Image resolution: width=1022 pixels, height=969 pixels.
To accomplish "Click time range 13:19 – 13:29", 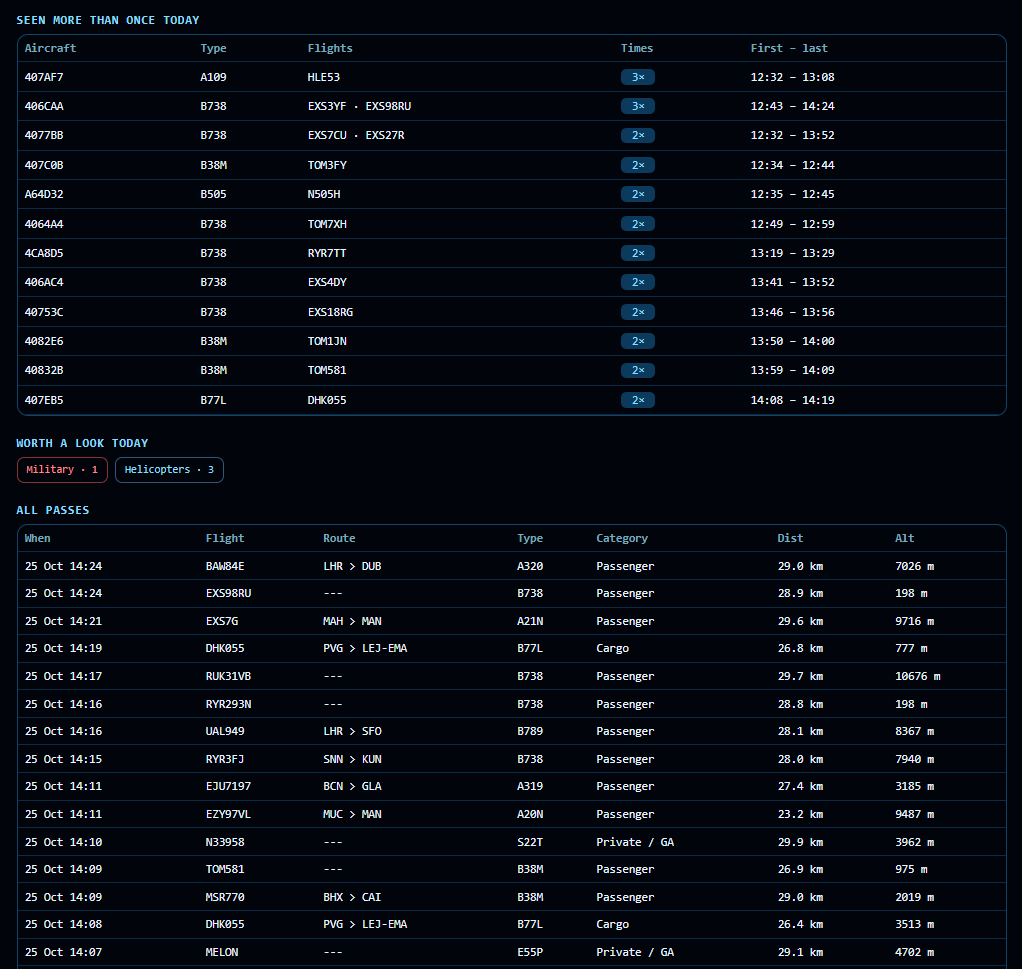I will [x=793, y=253].
